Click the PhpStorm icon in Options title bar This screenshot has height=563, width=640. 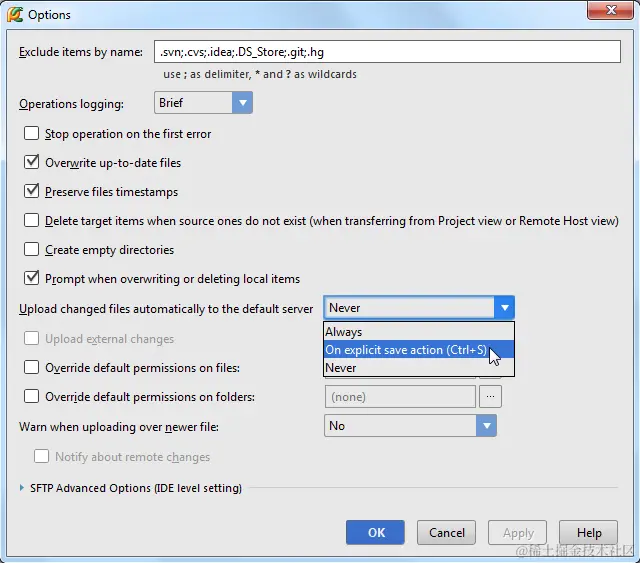pos(15,15)
